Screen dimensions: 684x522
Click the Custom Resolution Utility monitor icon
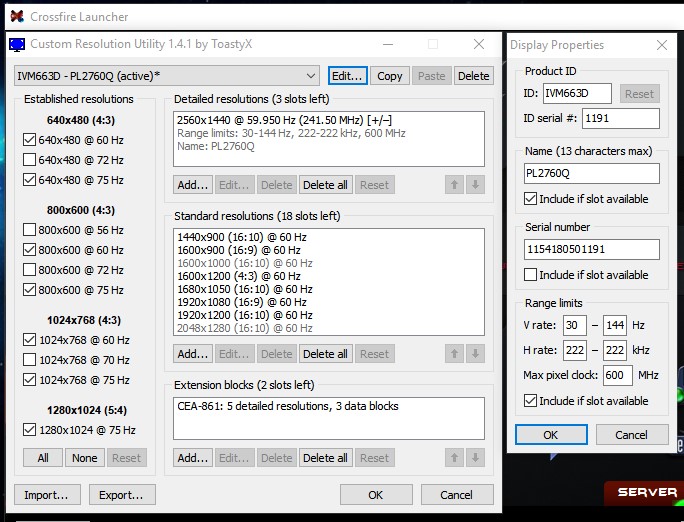pyautogui.click(x=17, y=44)
